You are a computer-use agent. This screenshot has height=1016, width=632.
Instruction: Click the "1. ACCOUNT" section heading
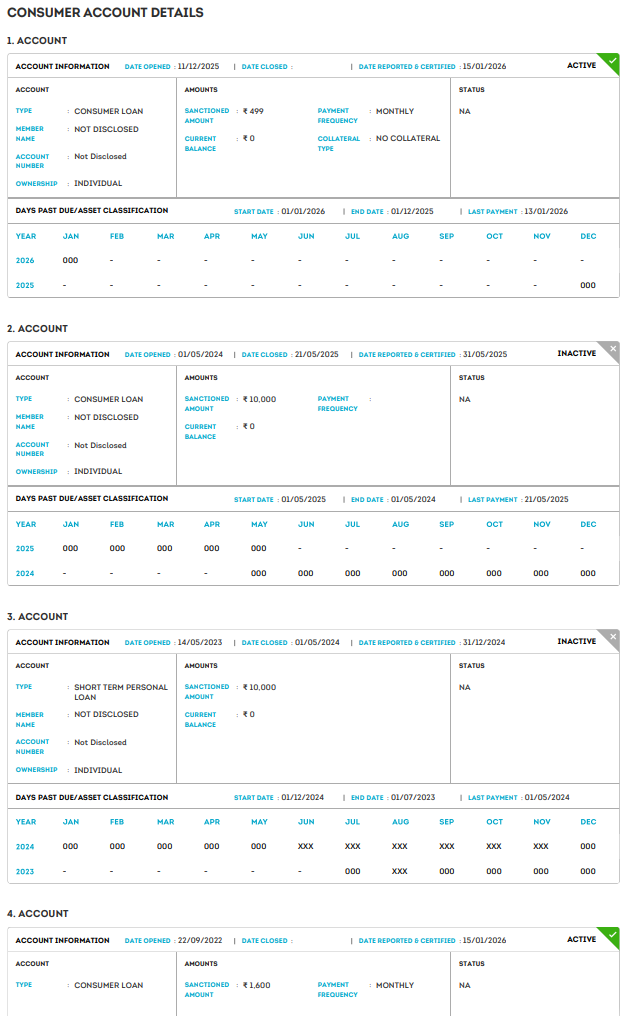(x=37, y=41)
